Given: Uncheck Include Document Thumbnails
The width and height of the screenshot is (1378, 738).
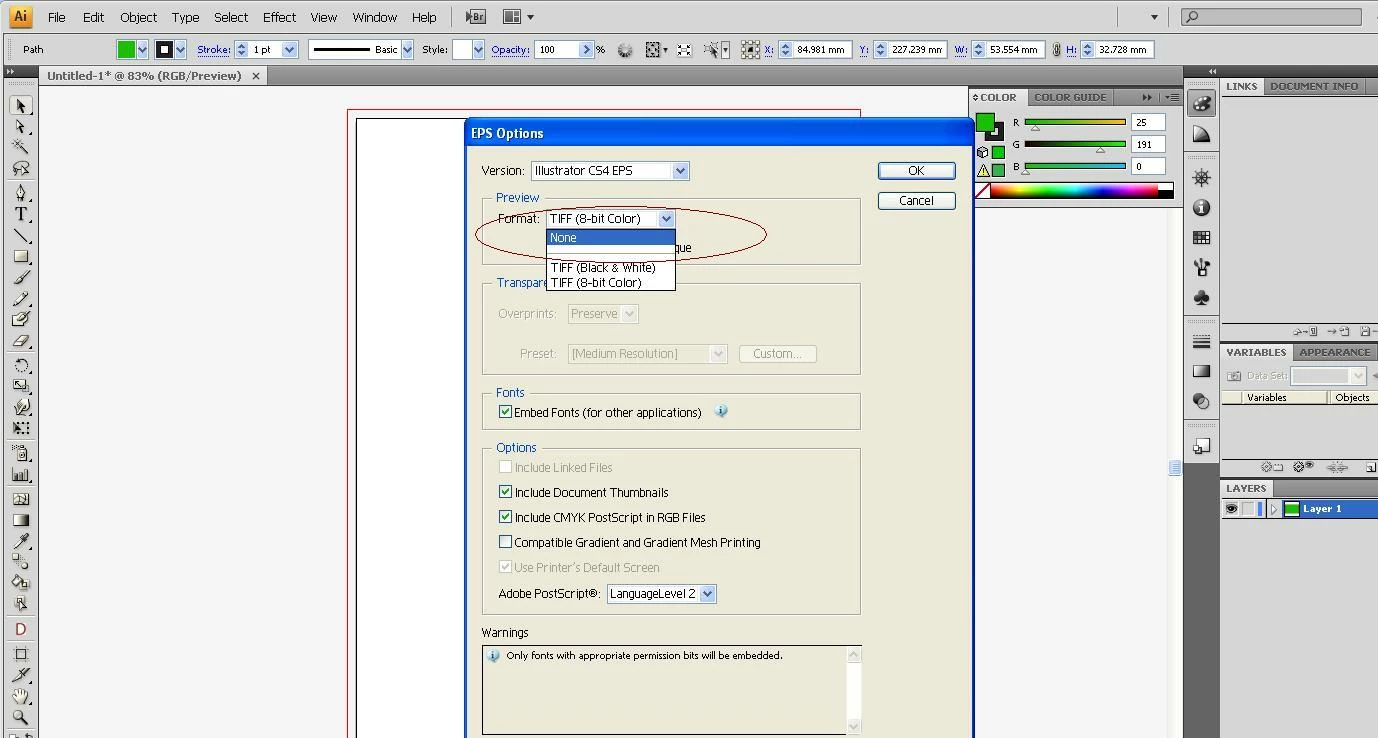Looking at the screenshot, I should point(505,492).
